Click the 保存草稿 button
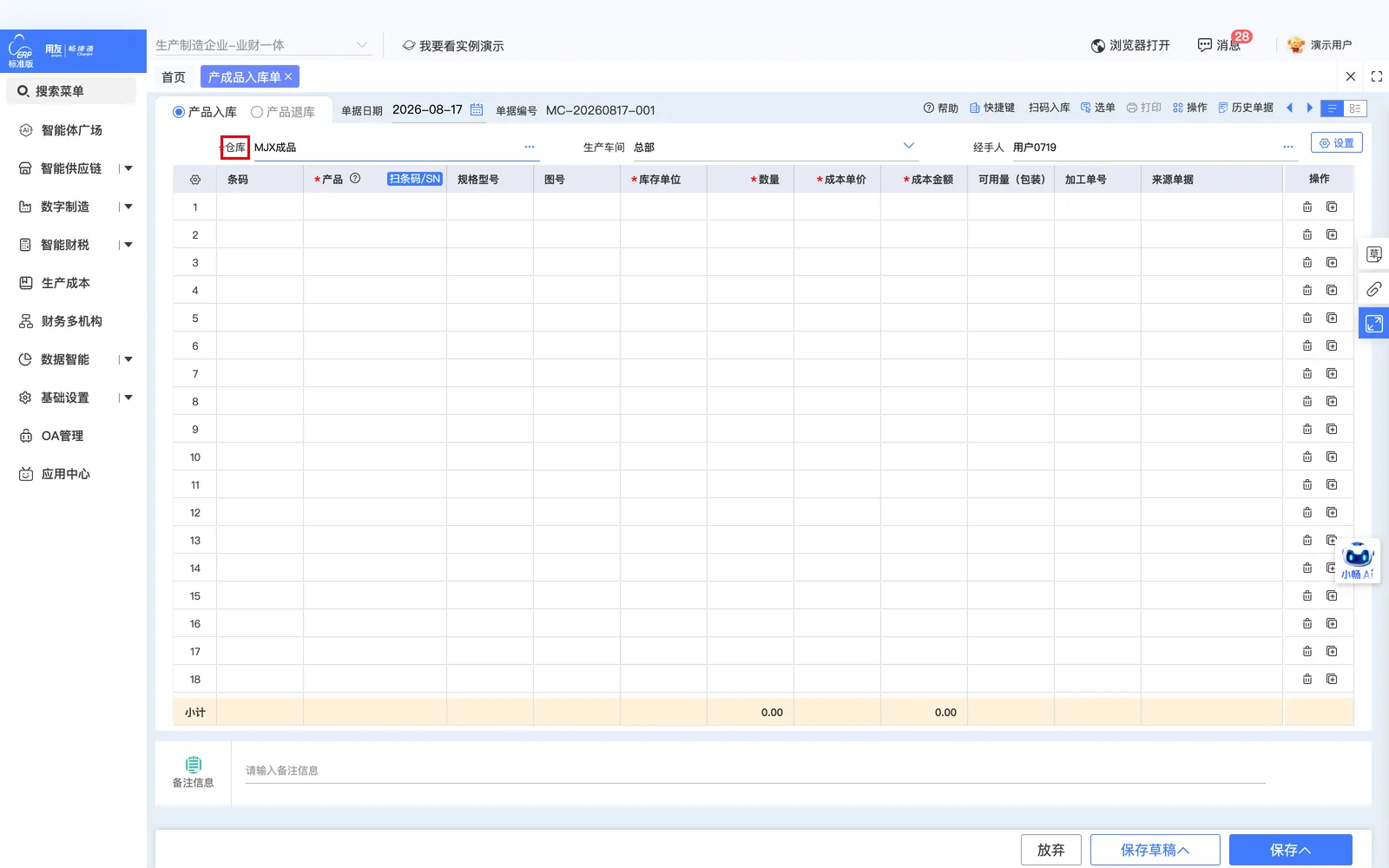 pyautogui.click(x=1155, y=850)
